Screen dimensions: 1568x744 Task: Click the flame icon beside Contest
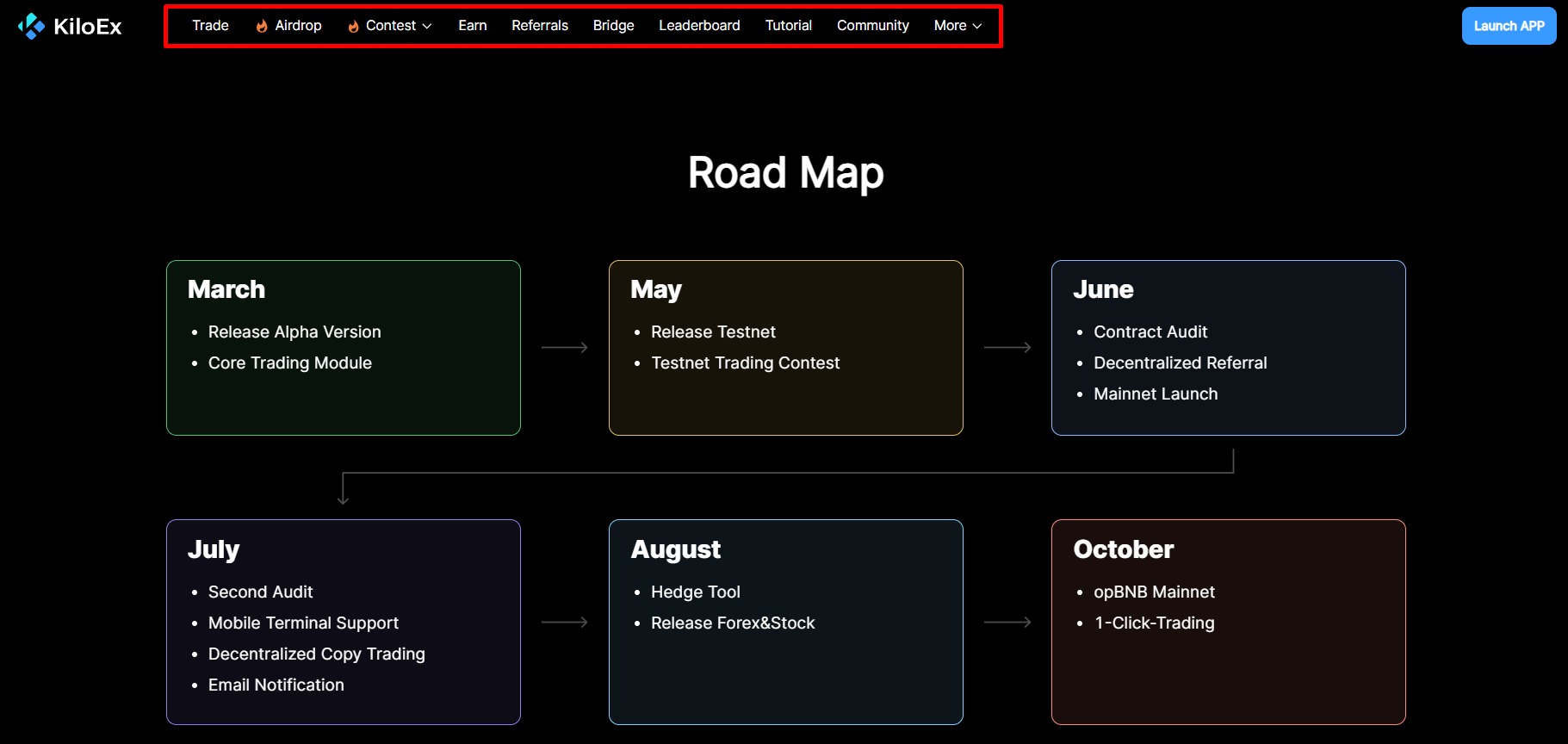pos(353,26)
